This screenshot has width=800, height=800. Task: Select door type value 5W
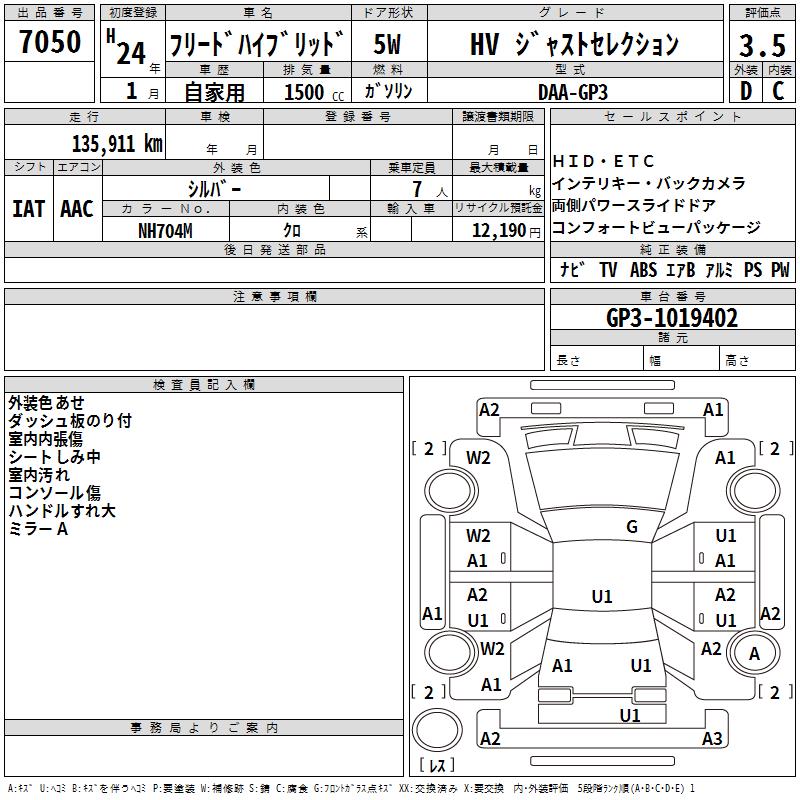pos(387,44)
